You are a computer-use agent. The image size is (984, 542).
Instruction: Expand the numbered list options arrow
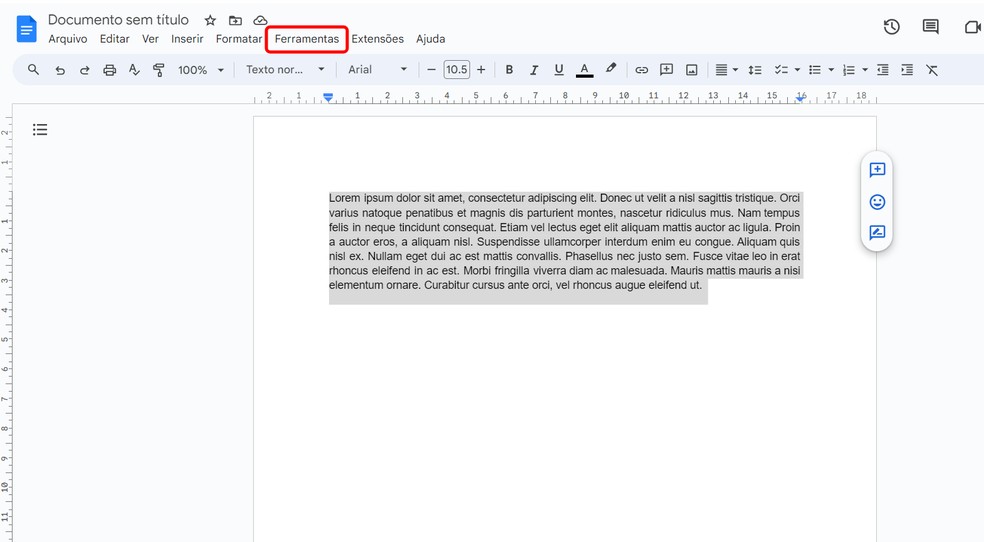[x=865, y=70]
